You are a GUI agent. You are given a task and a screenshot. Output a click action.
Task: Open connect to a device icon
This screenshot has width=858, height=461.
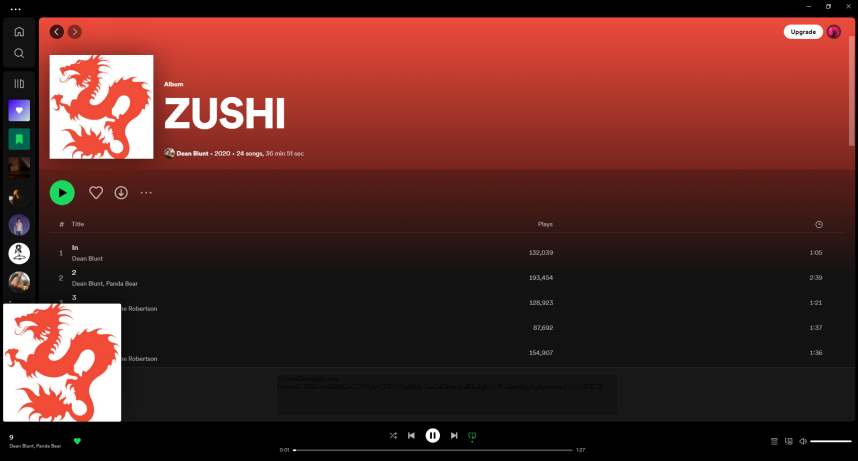[x=789, y=441]
